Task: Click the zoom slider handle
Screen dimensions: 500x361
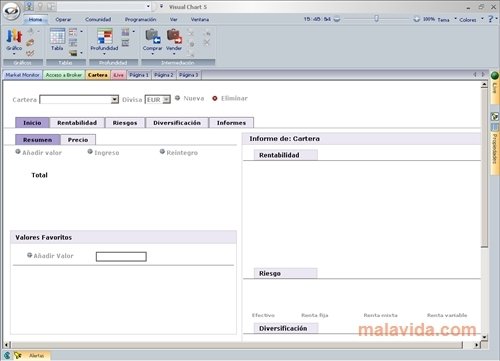Action: coord(376,19)
